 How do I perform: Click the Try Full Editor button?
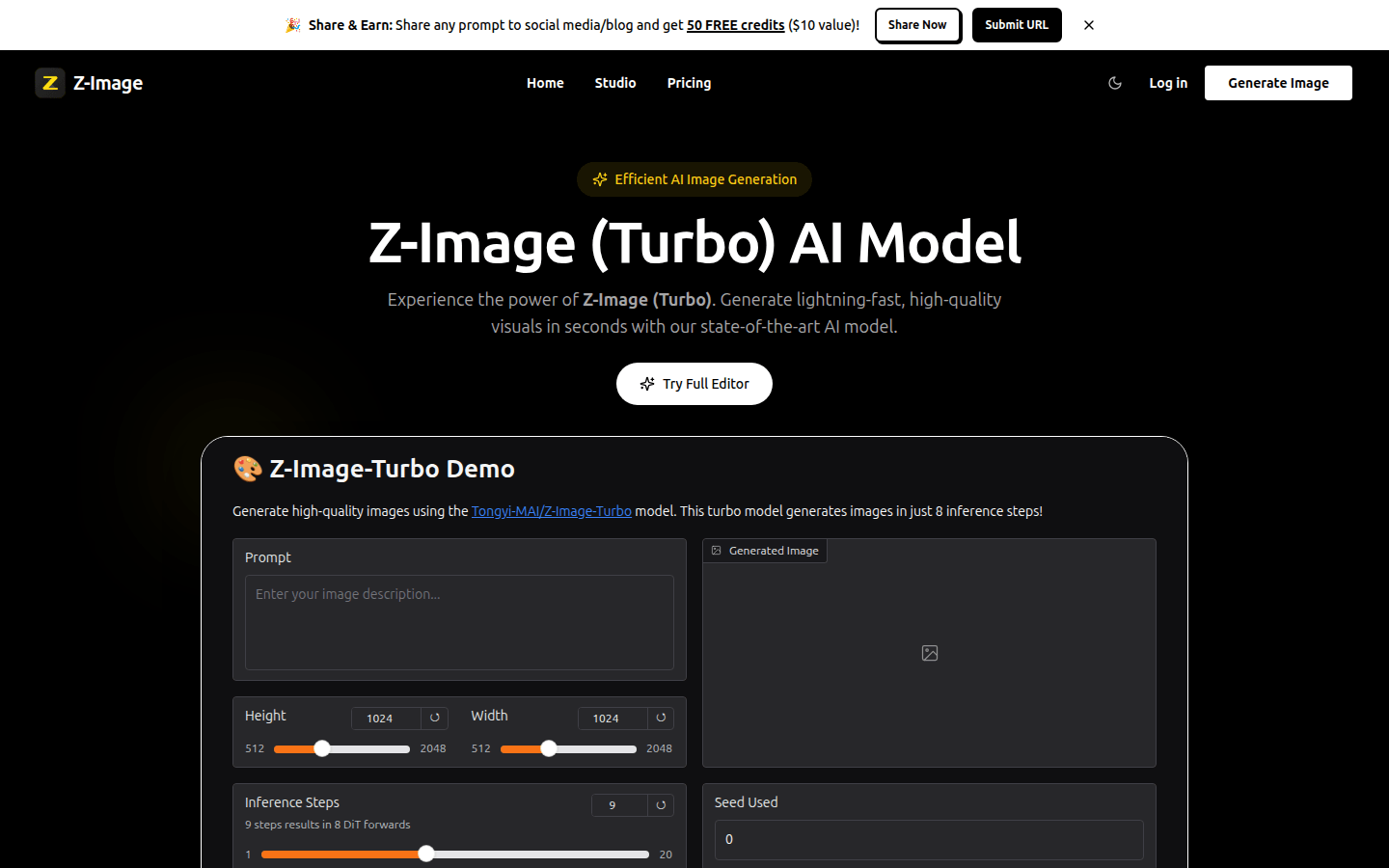(x=694, y=384)
